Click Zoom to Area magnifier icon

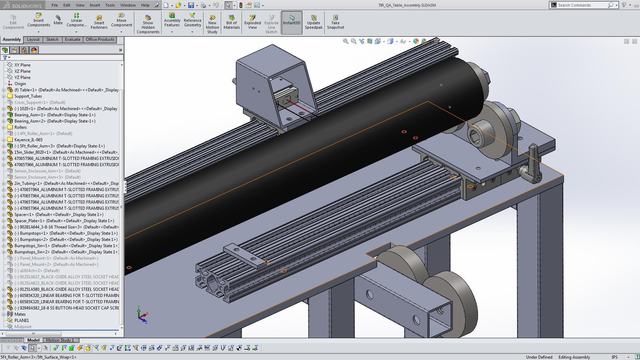coord(353,41)
